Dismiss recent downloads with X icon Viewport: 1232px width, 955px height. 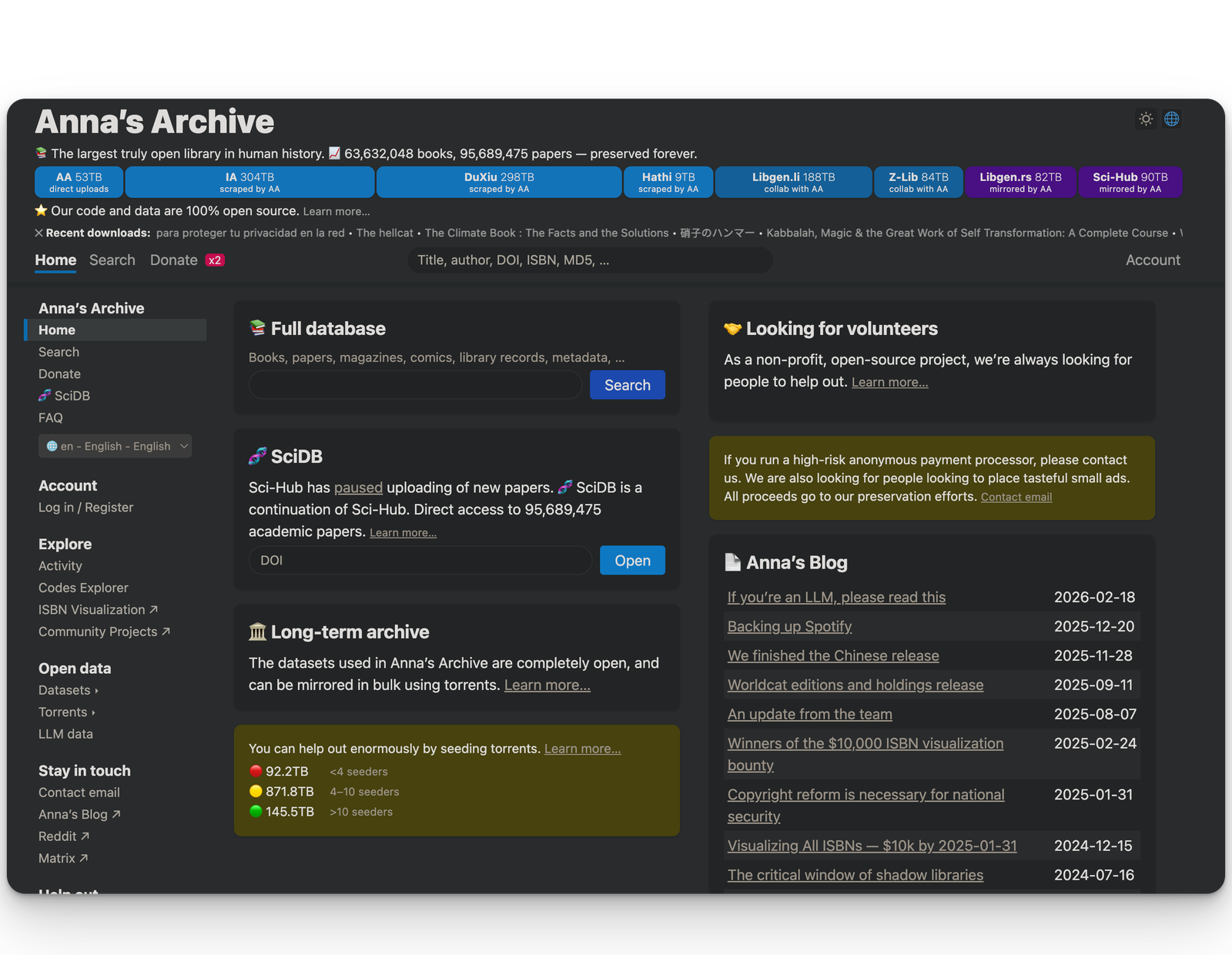coord(38,233)
